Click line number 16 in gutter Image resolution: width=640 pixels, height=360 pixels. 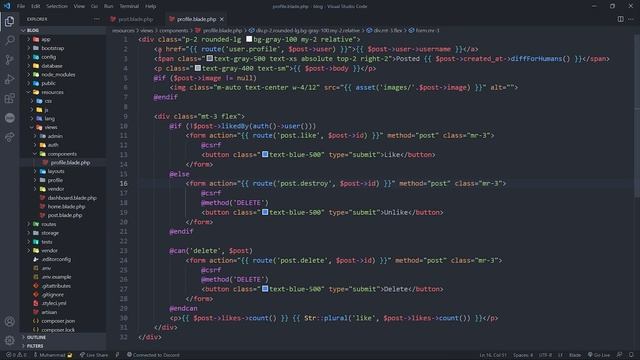point(124,183)
